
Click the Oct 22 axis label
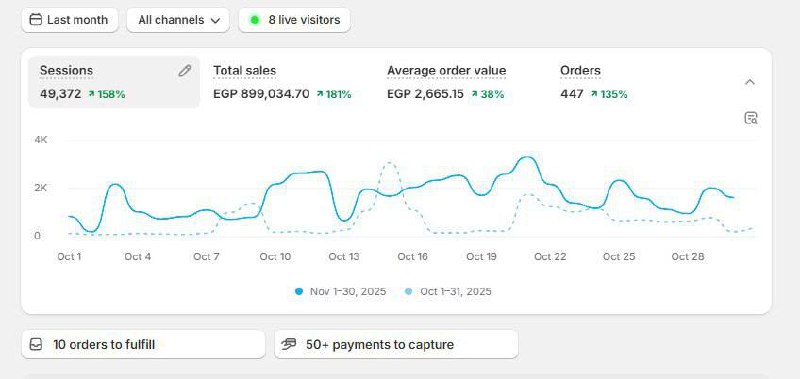point(550,257)
